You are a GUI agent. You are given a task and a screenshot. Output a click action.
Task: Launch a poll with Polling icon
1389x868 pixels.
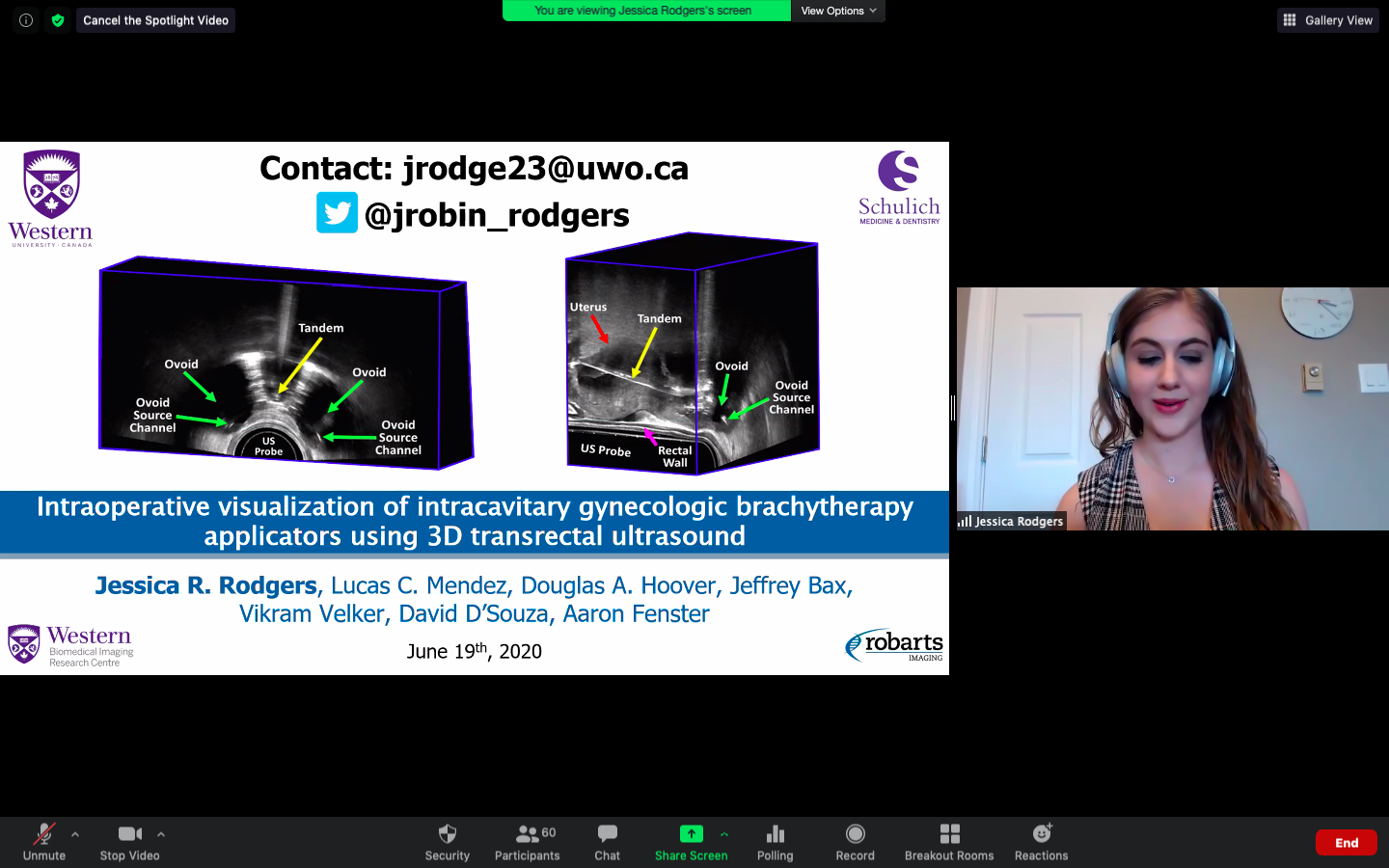775,841
